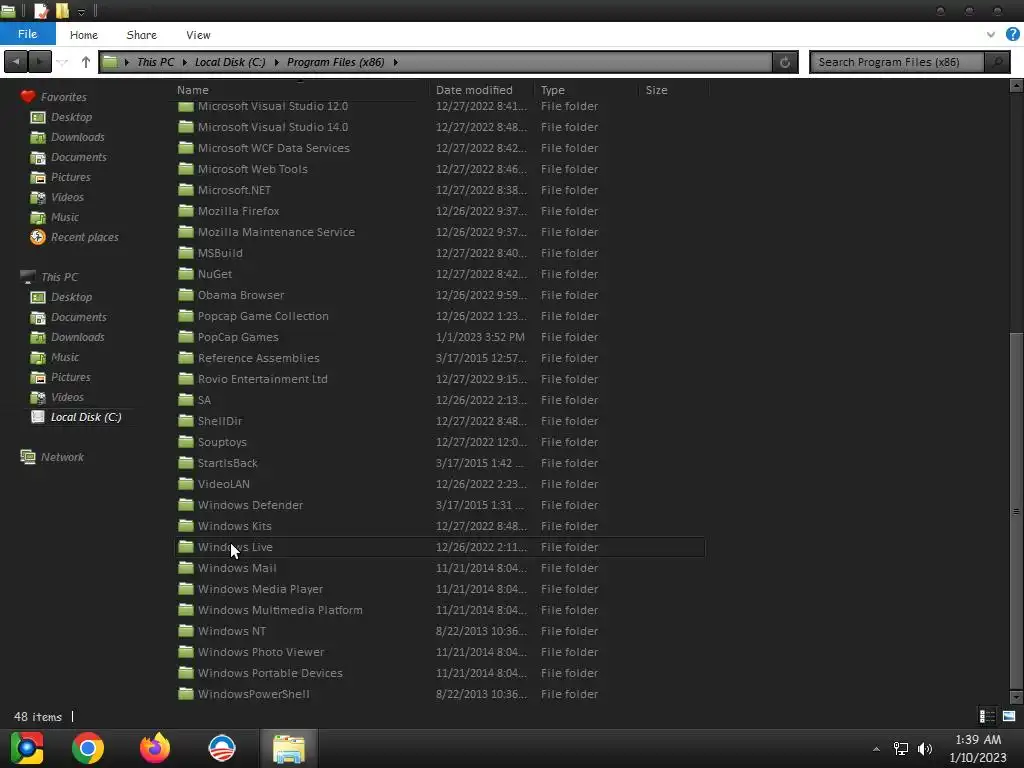Click File Explorer taskbar icon
Screen dimensions: 1024x768
tap(289, 748)
